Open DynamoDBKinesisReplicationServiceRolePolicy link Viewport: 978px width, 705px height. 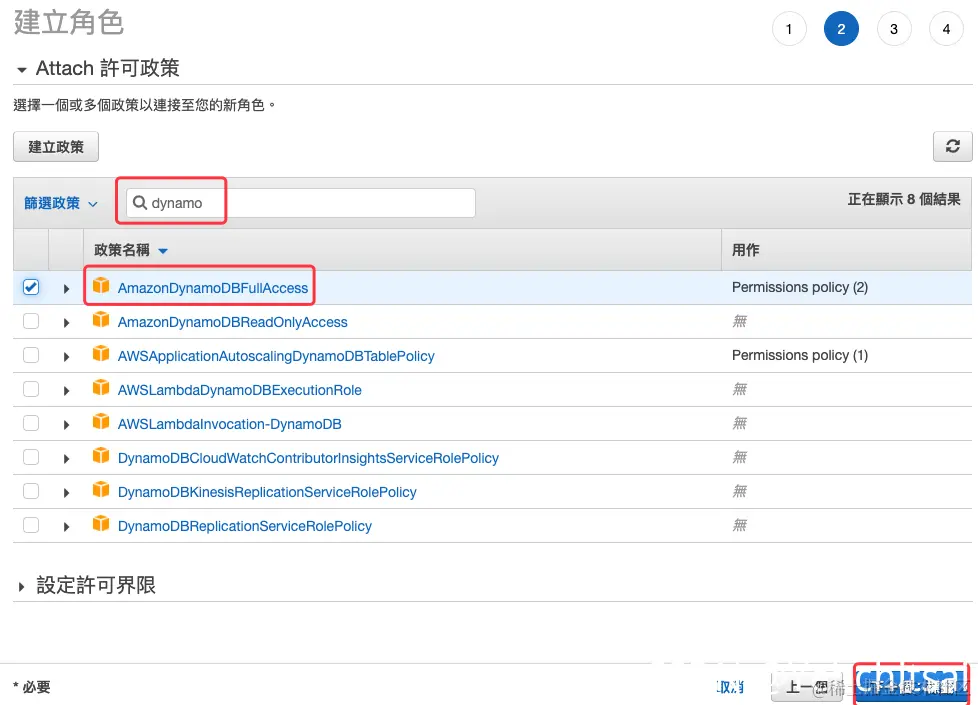pyautogui.click(x=267, y=492)
